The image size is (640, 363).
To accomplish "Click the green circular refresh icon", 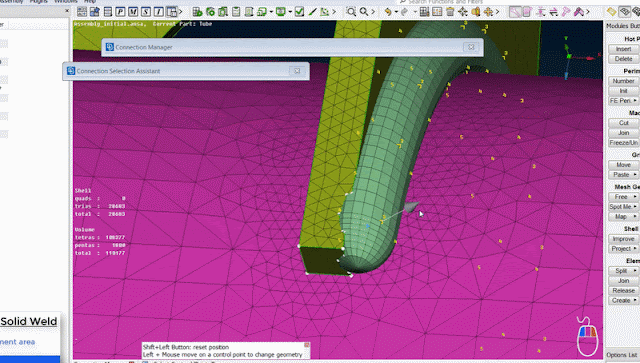I will tap(210, 12).
